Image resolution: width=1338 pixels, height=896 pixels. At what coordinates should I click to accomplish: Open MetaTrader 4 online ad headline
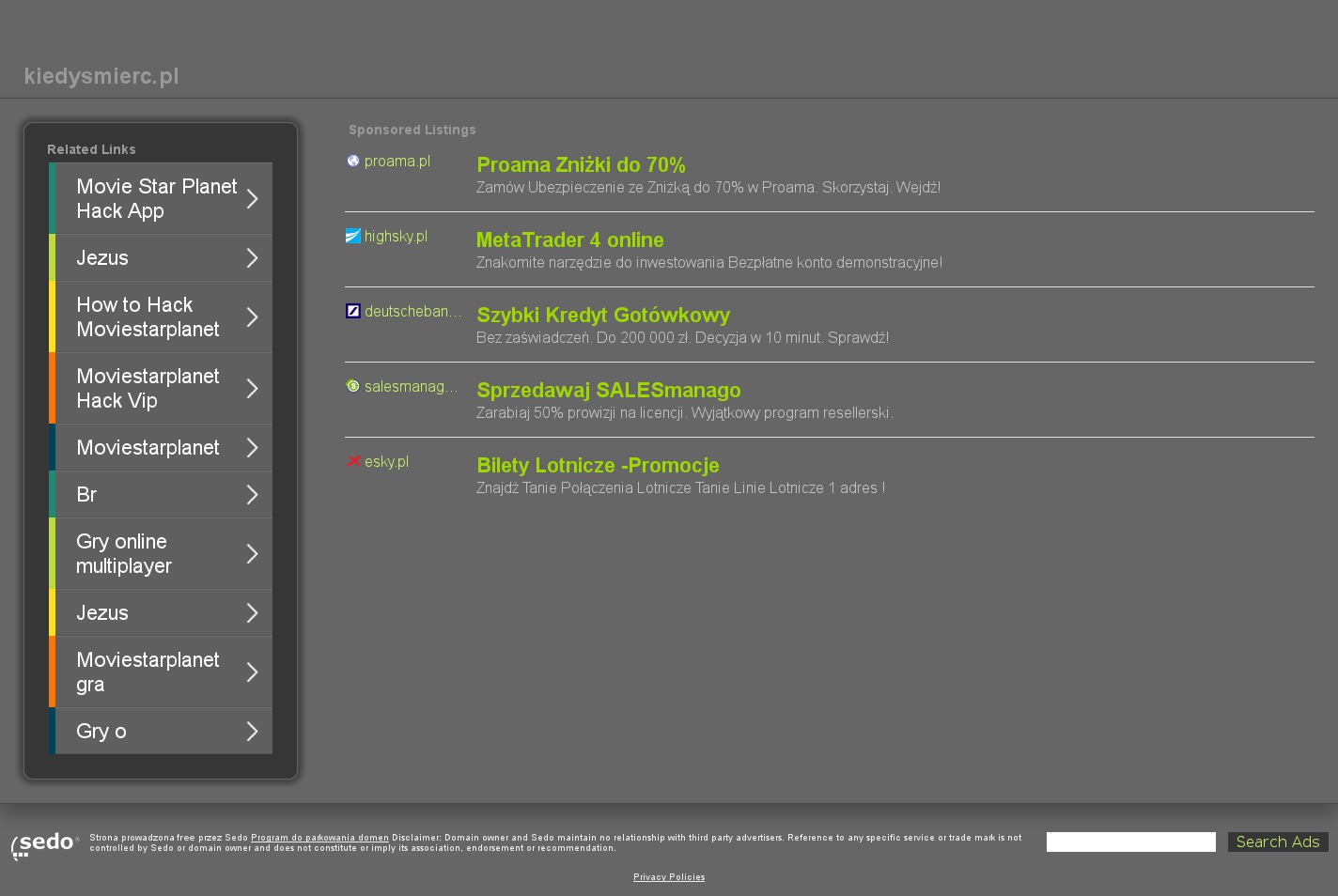[x=569, y=240]
